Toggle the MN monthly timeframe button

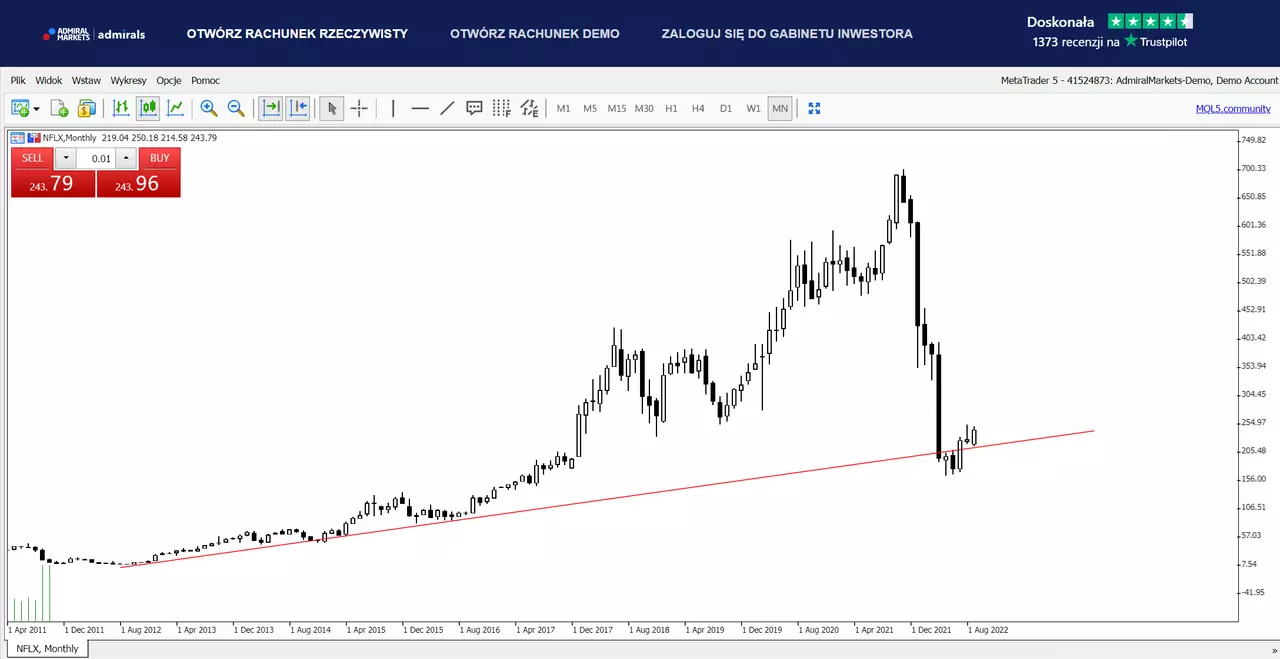coord(780,108)
